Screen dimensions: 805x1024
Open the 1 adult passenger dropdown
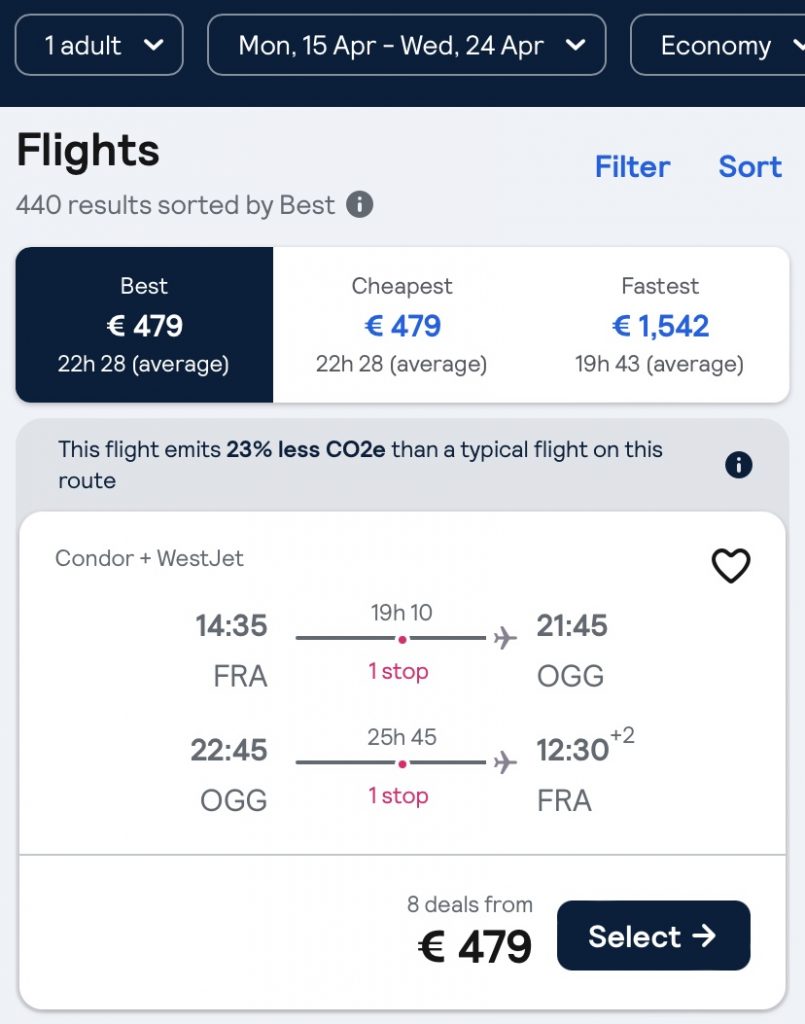click(100, 45)
